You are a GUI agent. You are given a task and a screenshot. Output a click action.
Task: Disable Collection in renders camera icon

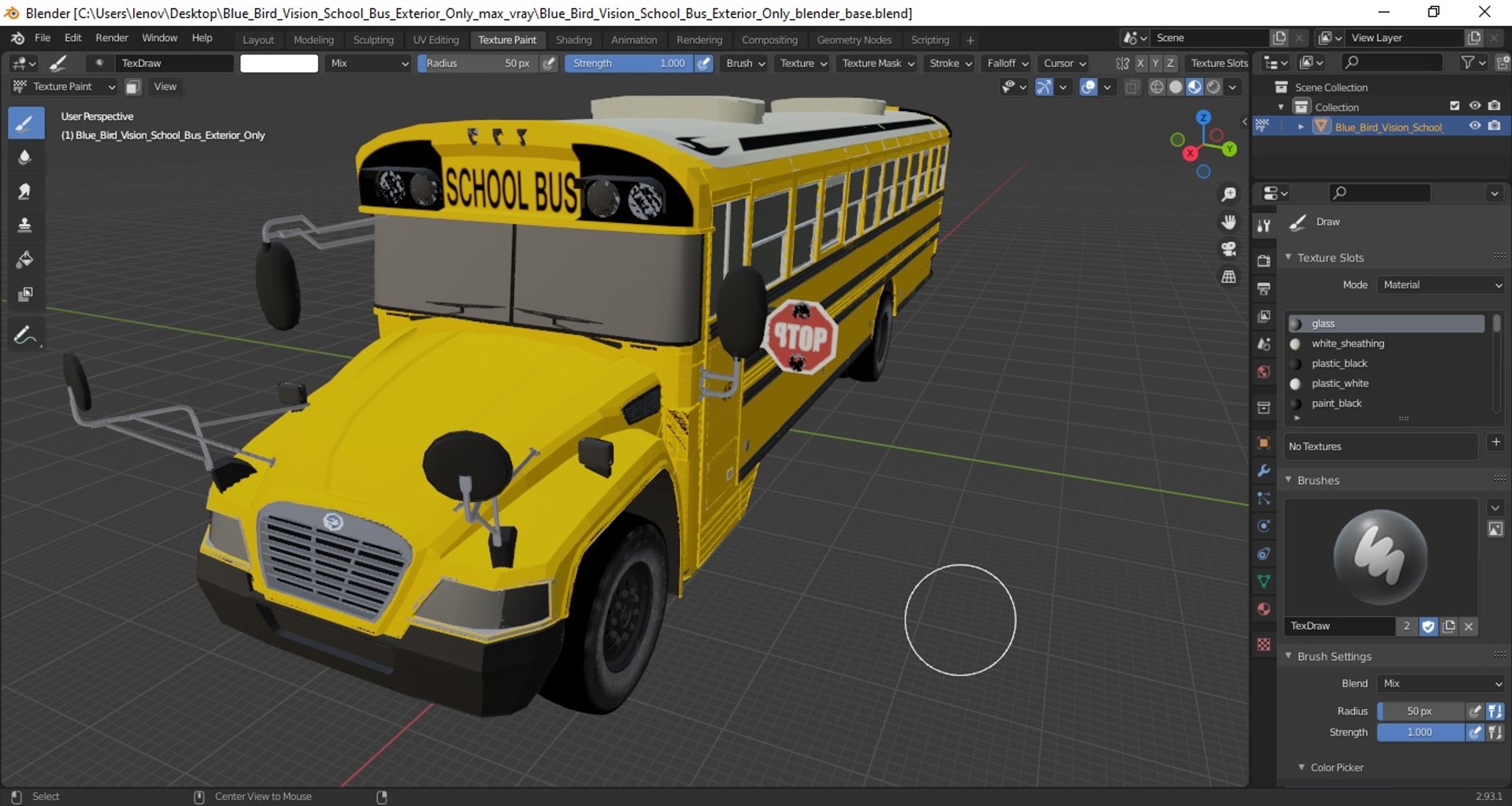1495,106
